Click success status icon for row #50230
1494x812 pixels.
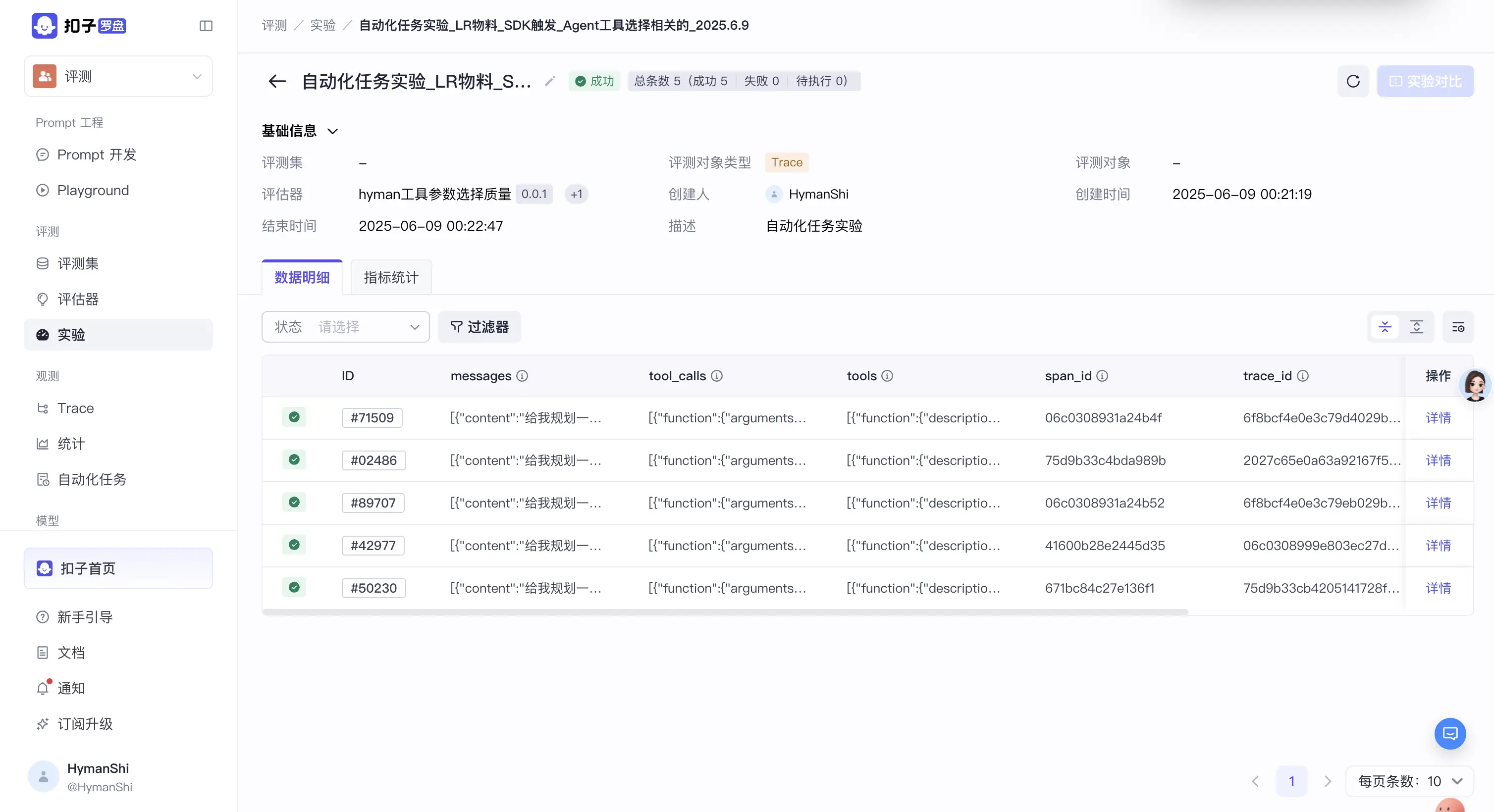click(x=294, y=588)
